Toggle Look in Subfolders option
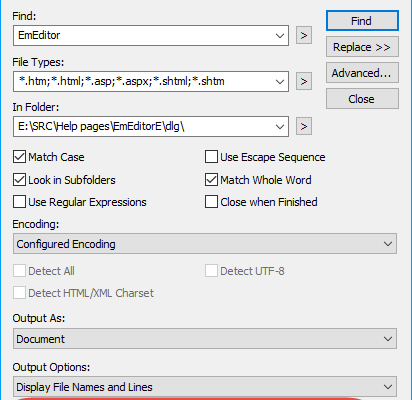The image size is (412, 400). tap(19, 180)
